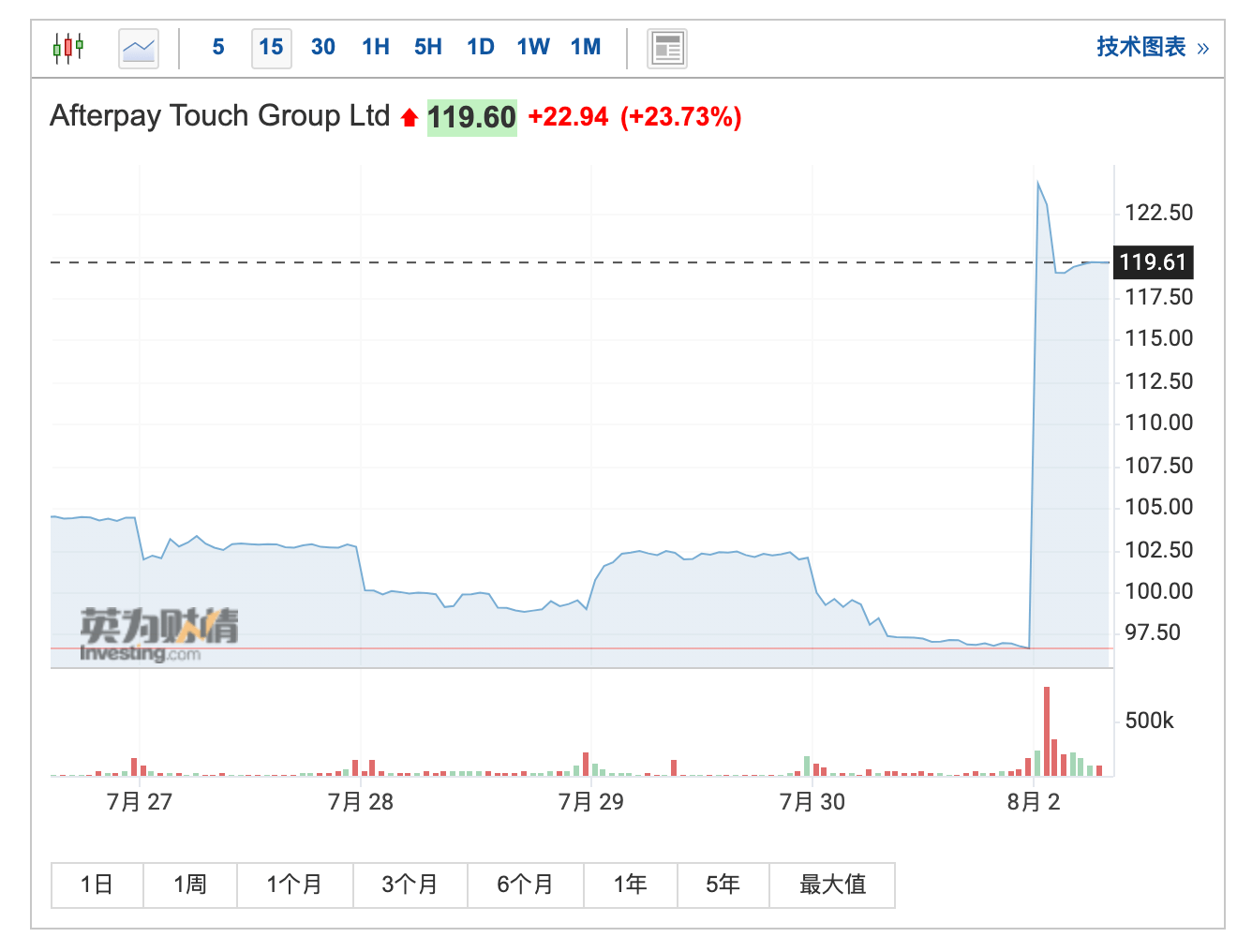Select the 1年 one-year range
The image size is (1252, 952).
(631, 884)
